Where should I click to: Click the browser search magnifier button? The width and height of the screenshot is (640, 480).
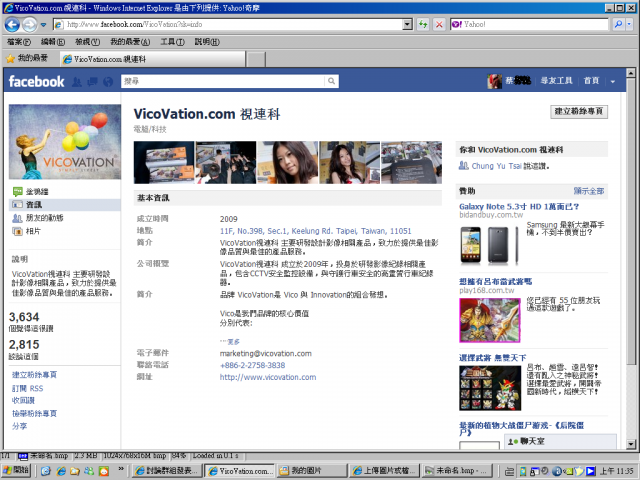pos(618,24)
